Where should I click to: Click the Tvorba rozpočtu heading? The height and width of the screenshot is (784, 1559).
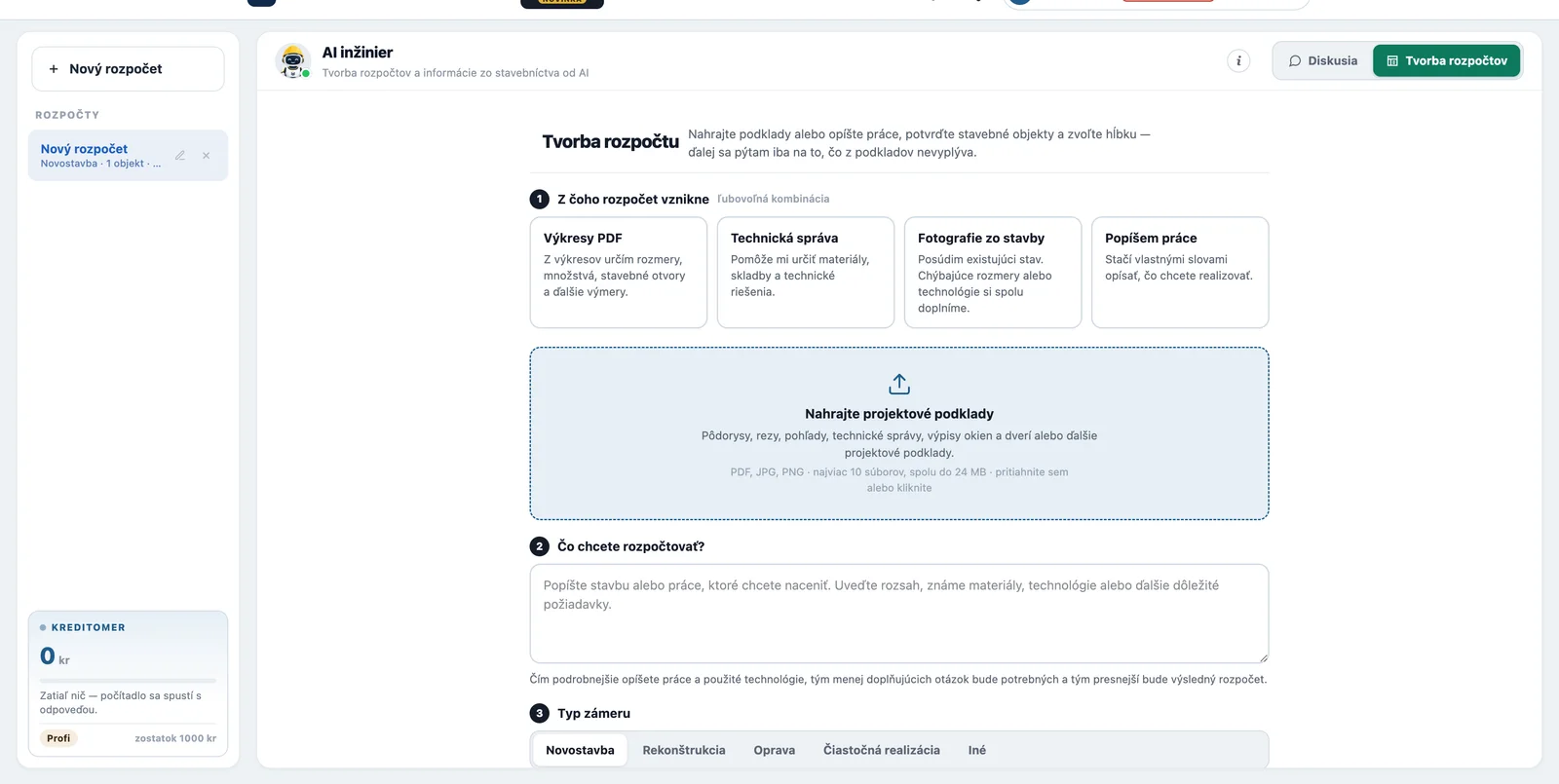pyautogui.click(x=610, y=142)
